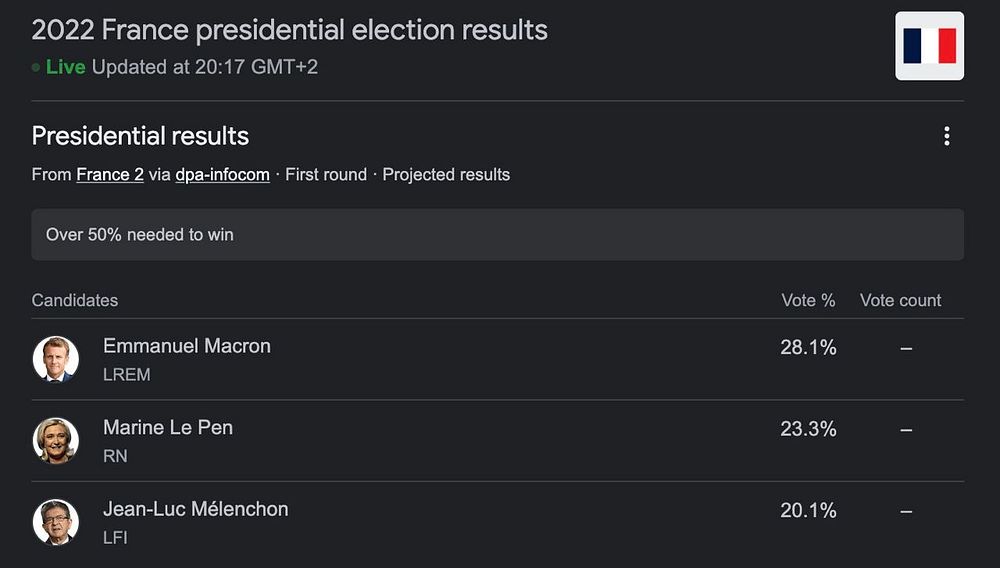
Task: Click the 2022 France presidential election title
Action: [x=289, y=30]
